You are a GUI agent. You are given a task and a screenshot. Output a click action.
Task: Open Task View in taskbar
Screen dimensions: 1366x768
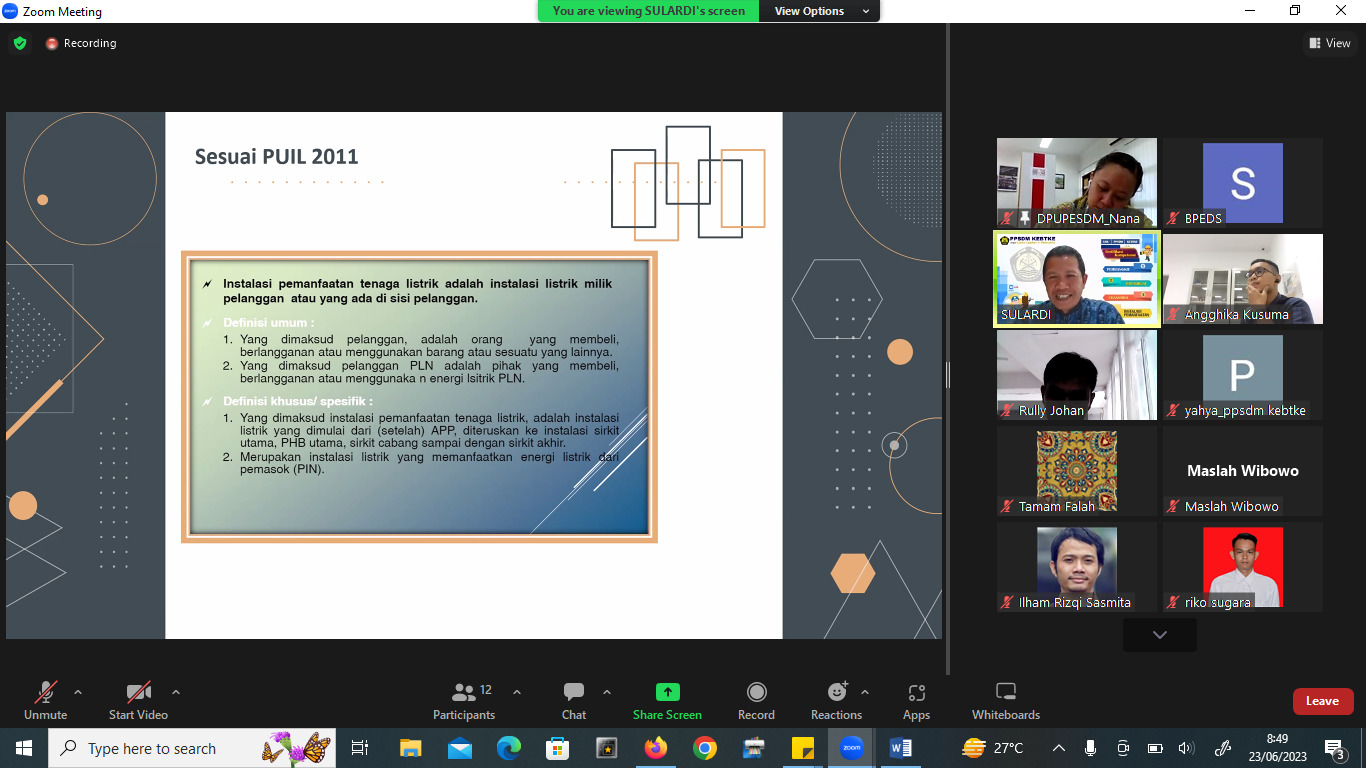coord(360,748)
